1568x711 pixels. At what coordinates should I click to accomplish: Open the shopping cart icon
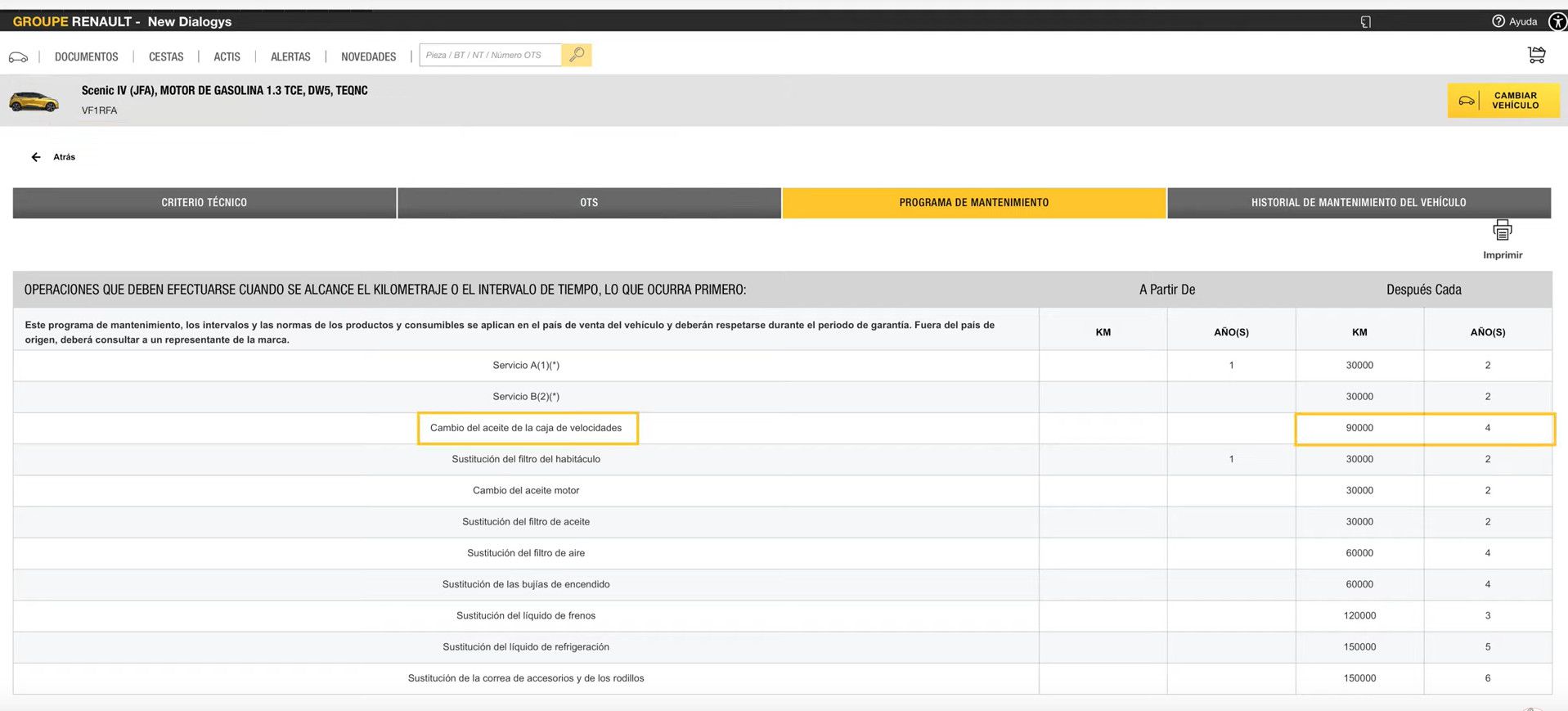pyautogui.click(x=1536, y=55)
